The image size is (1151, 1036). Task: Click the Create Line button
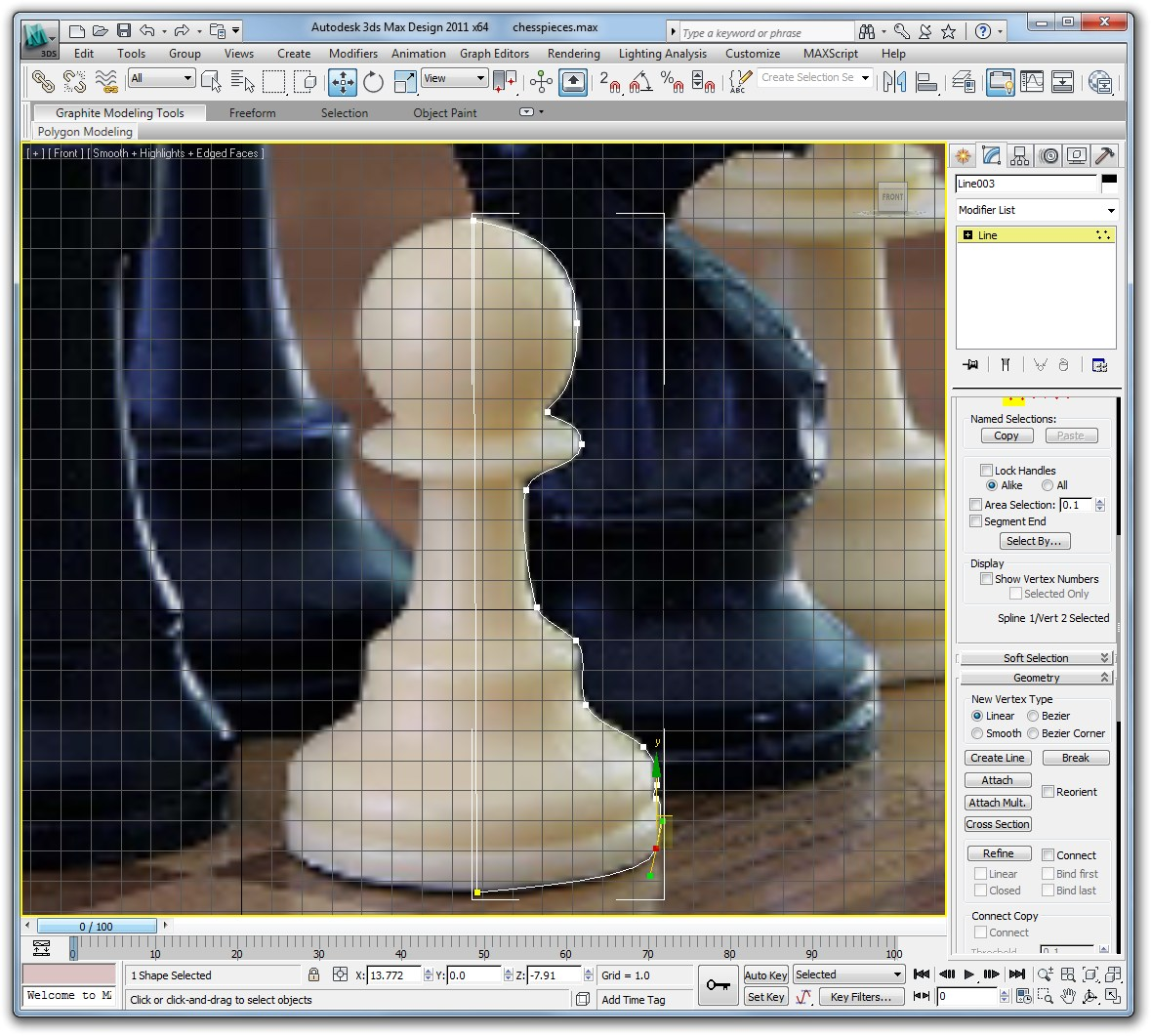[x=997, y=758]
